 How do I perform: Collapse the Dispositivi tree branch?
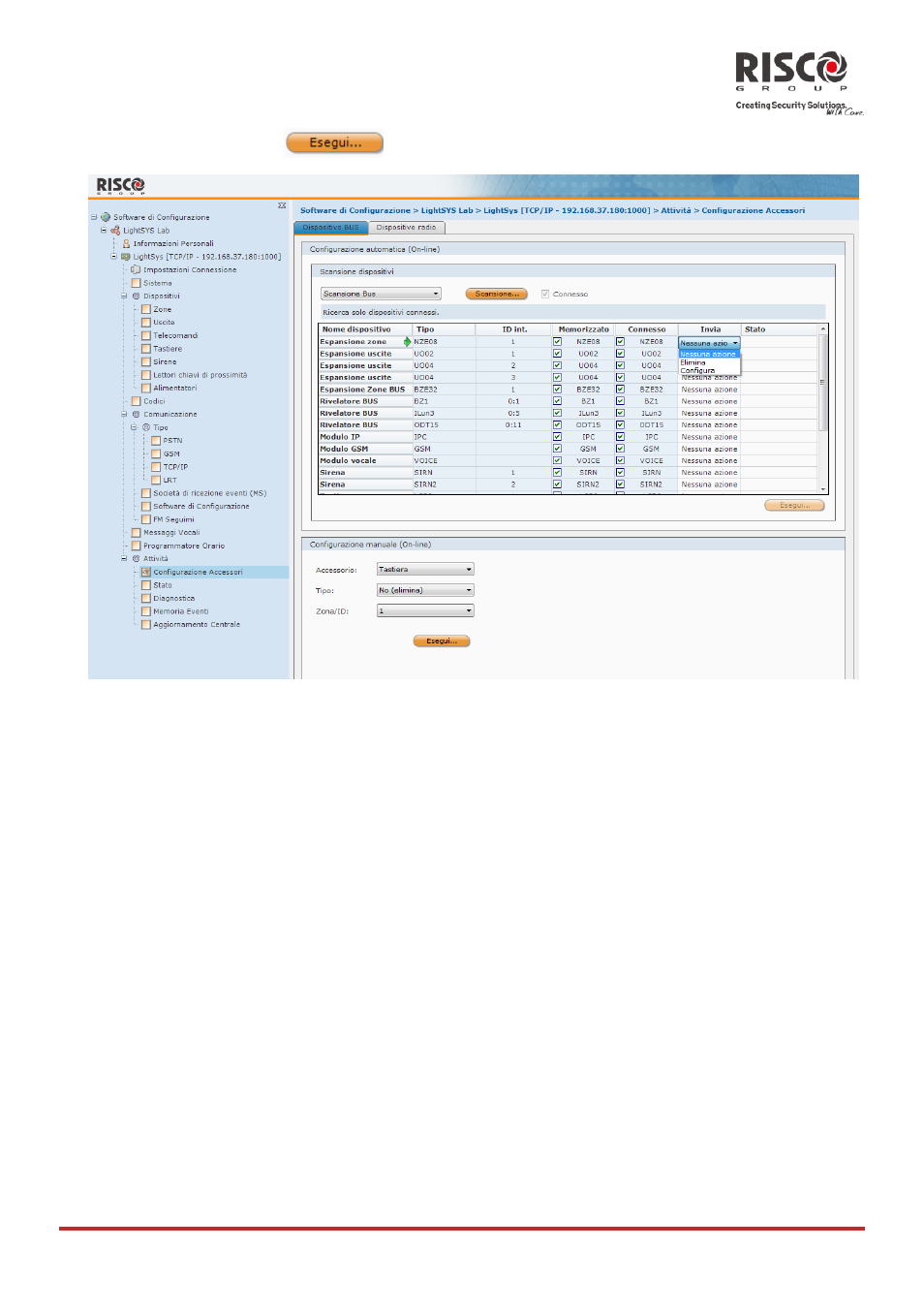[x=124, y=296]
